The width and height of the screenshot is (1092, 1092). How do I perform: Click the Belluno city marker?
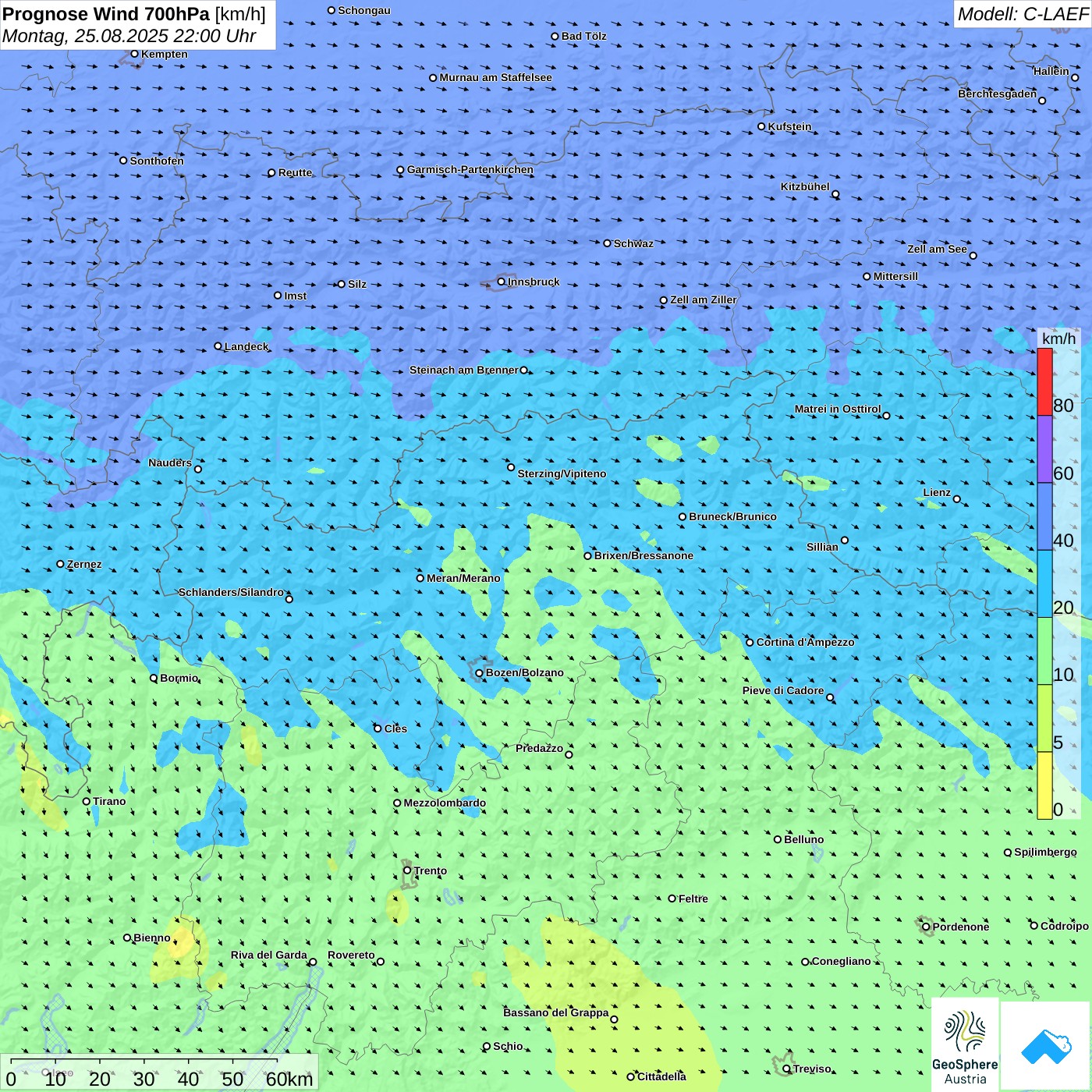pos(777,839)
